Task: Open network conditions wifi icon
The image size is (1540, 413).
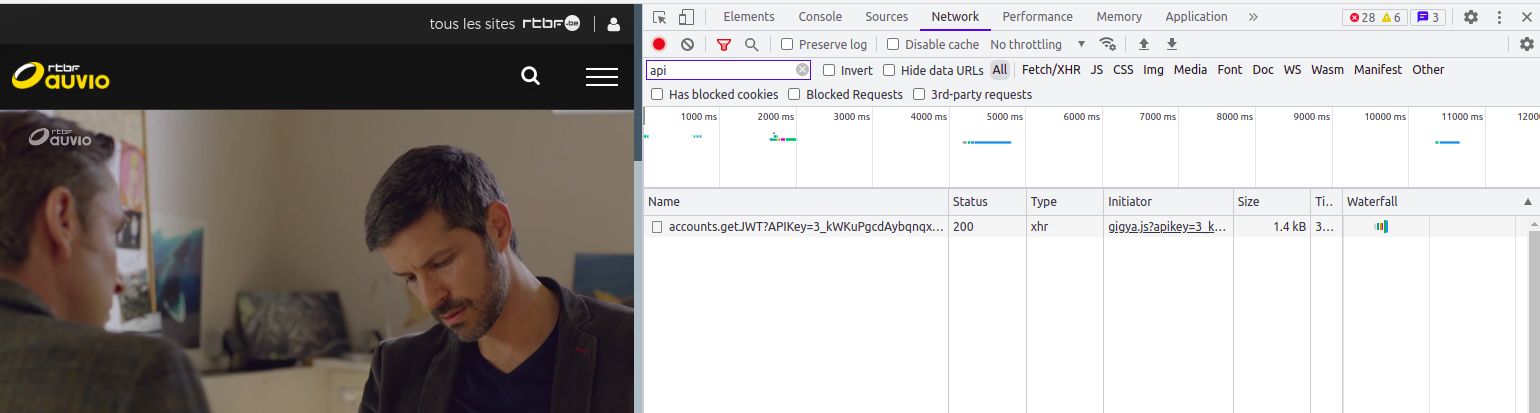Action: click(x=1107, y=44)
